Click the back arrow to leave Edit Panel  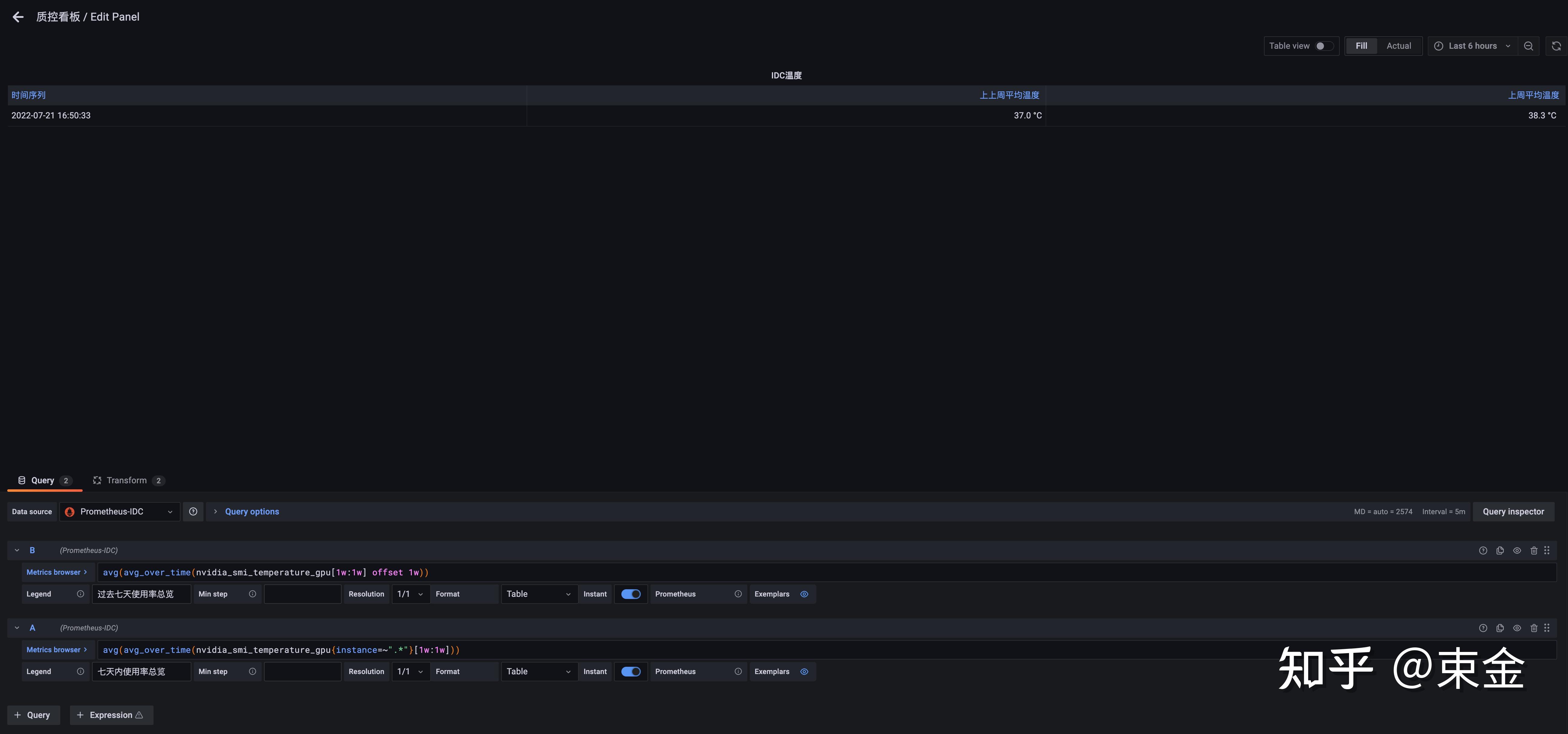click(18, 16)
